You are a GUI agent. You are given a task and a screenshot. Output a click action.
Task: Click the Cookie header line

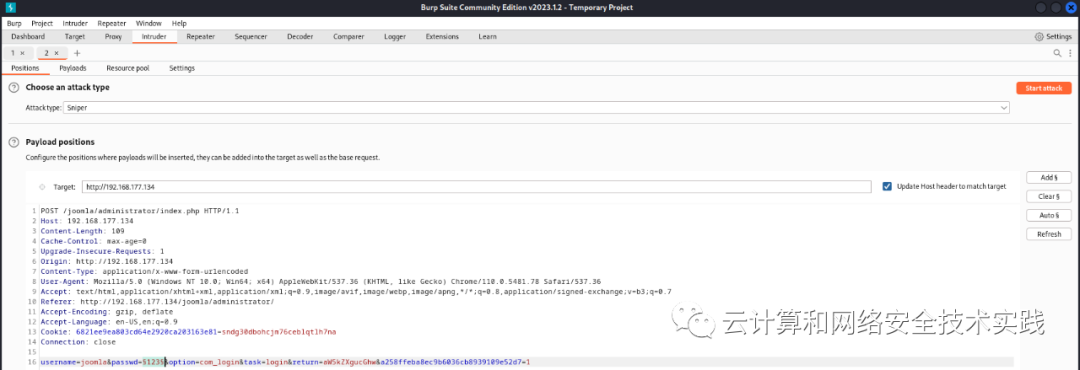point(188,331)
